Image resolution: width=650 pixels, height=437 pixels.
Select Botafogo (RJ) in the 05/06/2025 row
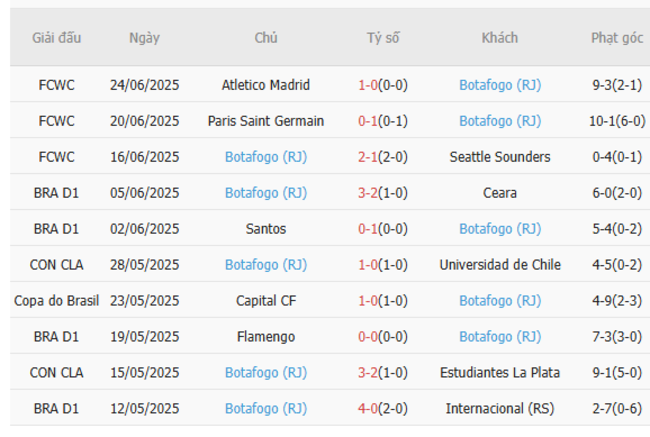(x=265, y=193)
